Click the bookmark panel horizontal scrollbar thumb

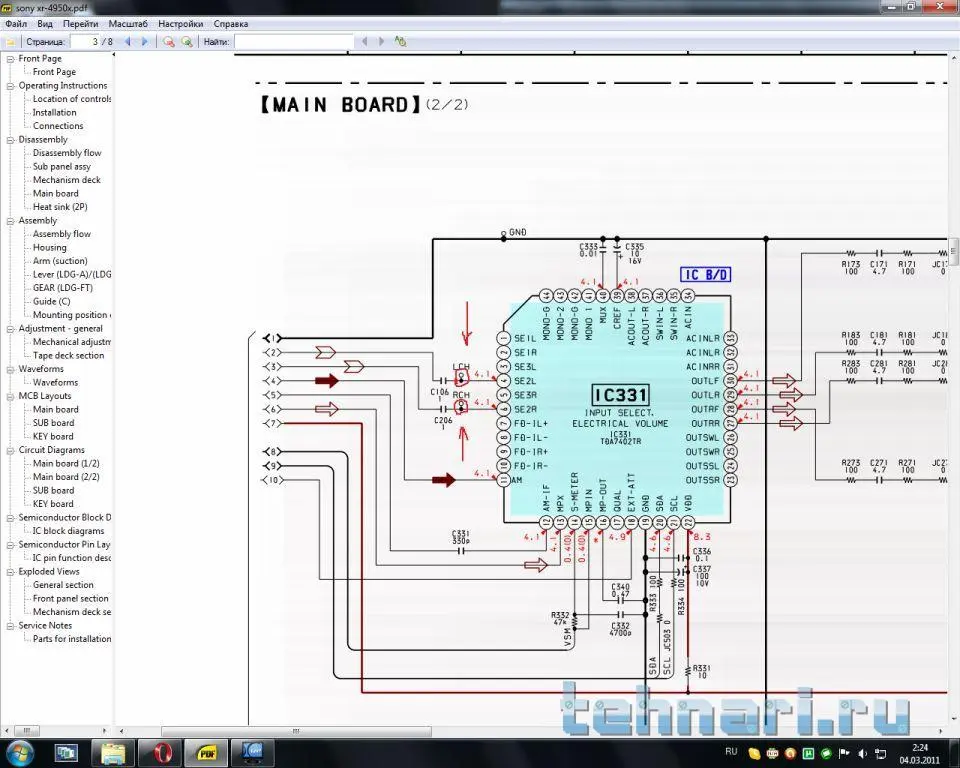pyautogui.click(x=26, y=731)
